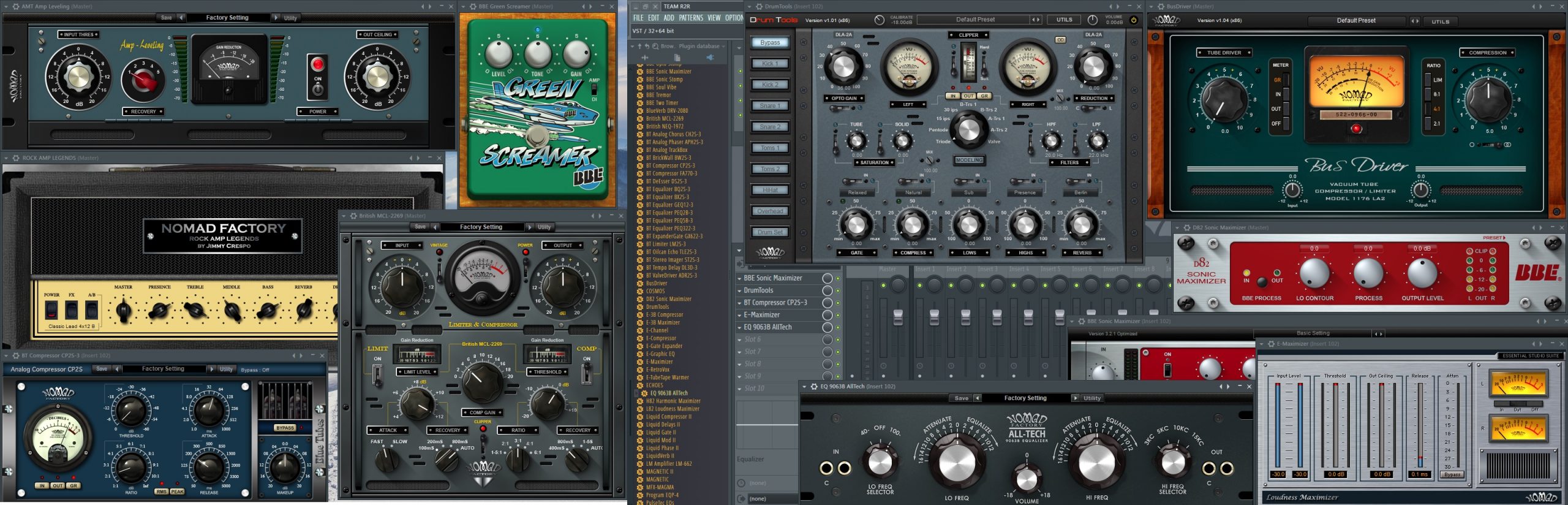Click Green Screamer pedal footswitch
Screen dimensions: 1568x505
(537, 136)
